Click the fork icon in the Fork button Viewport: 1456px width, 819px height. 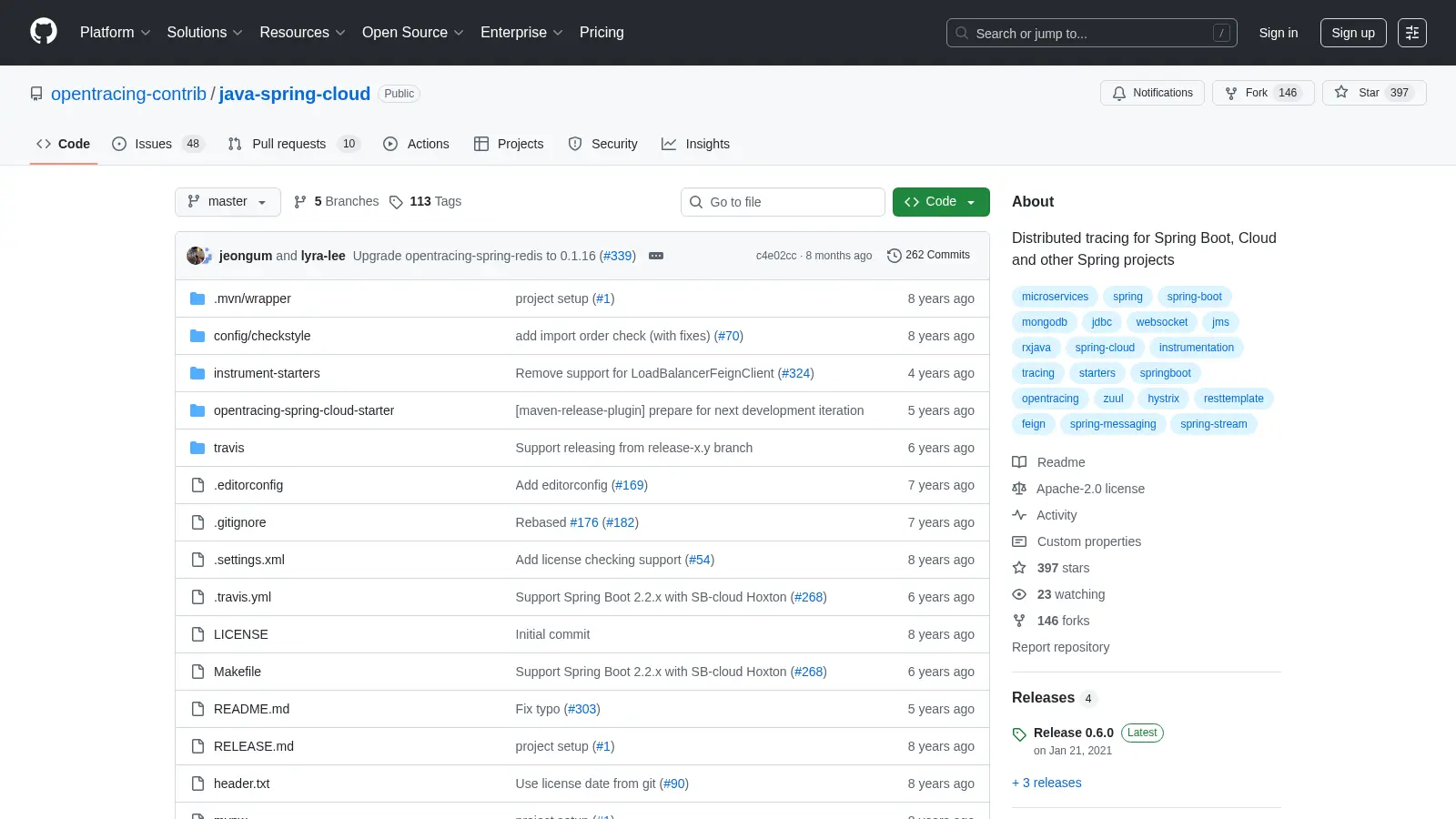[x=1231, y=93]
